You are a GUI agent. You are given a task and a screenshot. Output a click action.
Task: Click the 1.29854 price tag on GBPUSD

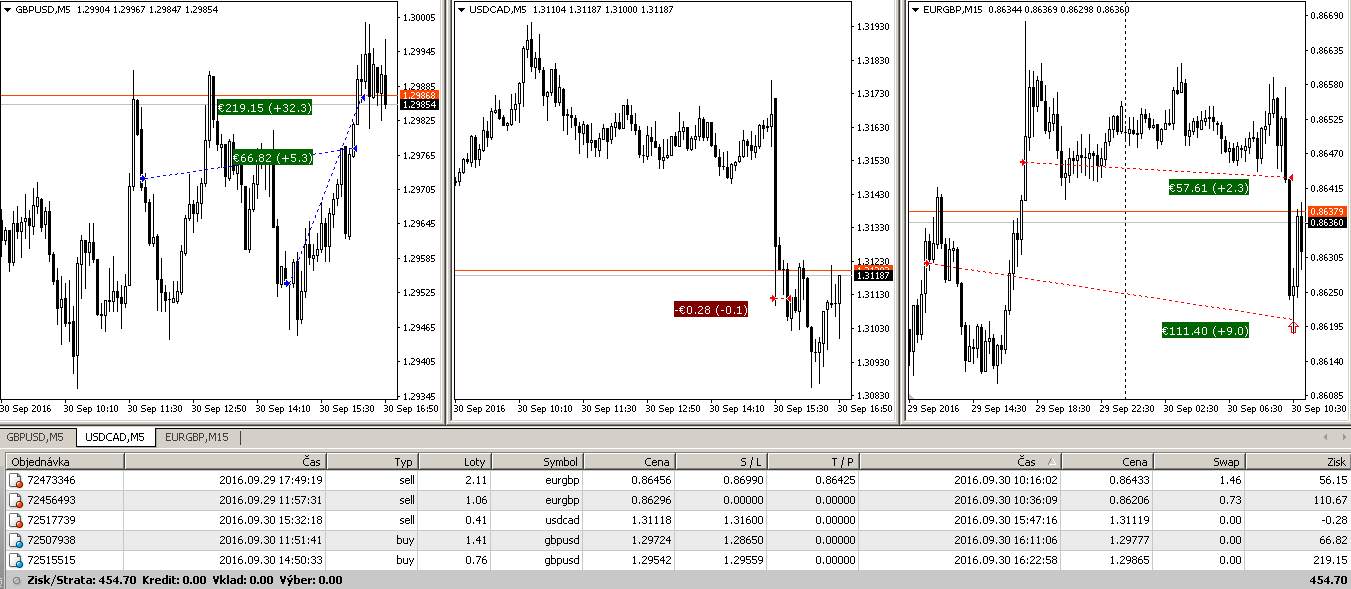419,104
